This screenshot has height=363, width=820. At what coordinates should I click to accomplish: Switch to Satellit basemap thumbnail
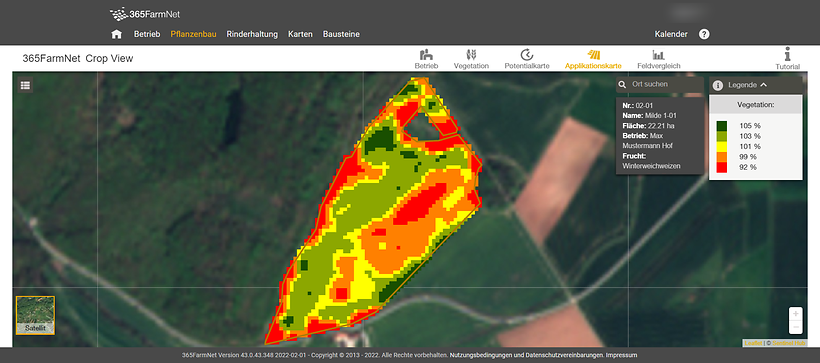35,315
